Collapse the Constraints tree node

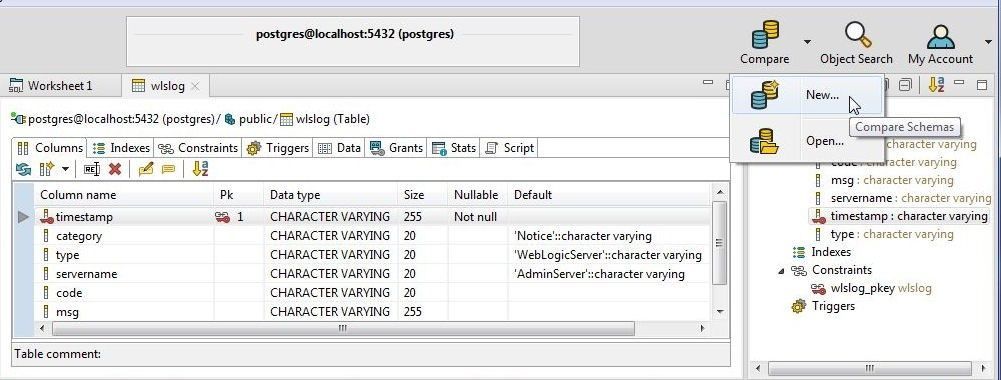(x=781, y=270)
